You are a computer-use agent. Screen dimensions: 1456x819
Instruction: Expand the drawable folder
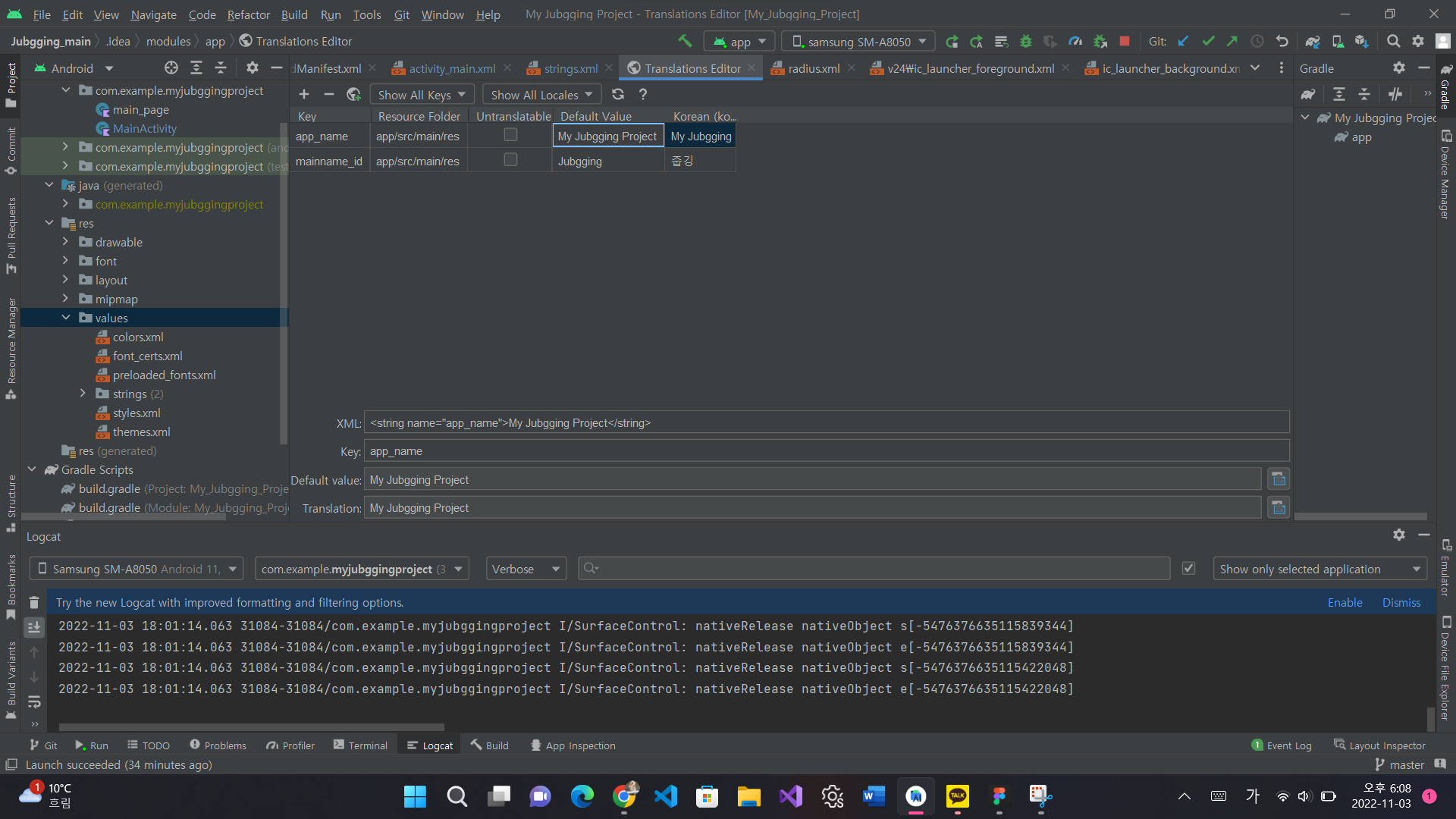coord(65,242)
